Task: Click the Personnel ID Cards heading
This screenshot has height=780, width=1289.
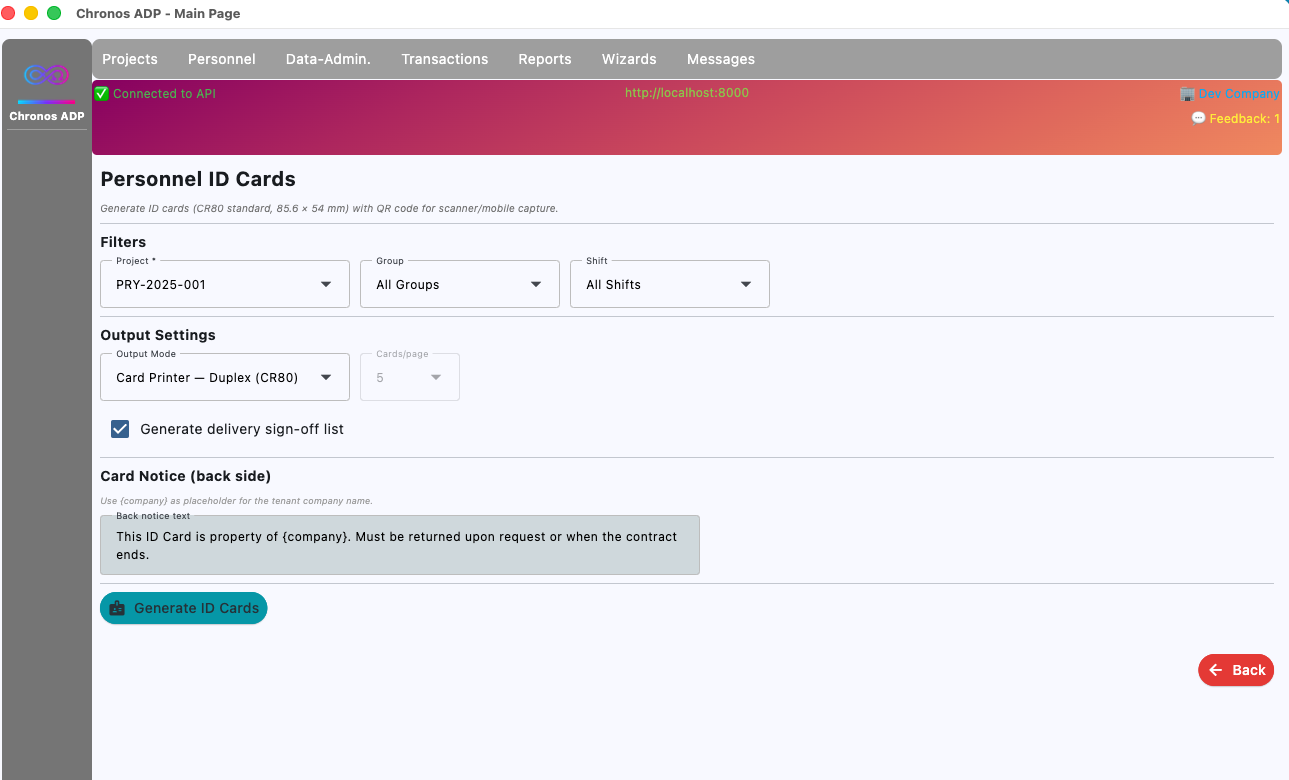Action: click(x=198, y=180)
